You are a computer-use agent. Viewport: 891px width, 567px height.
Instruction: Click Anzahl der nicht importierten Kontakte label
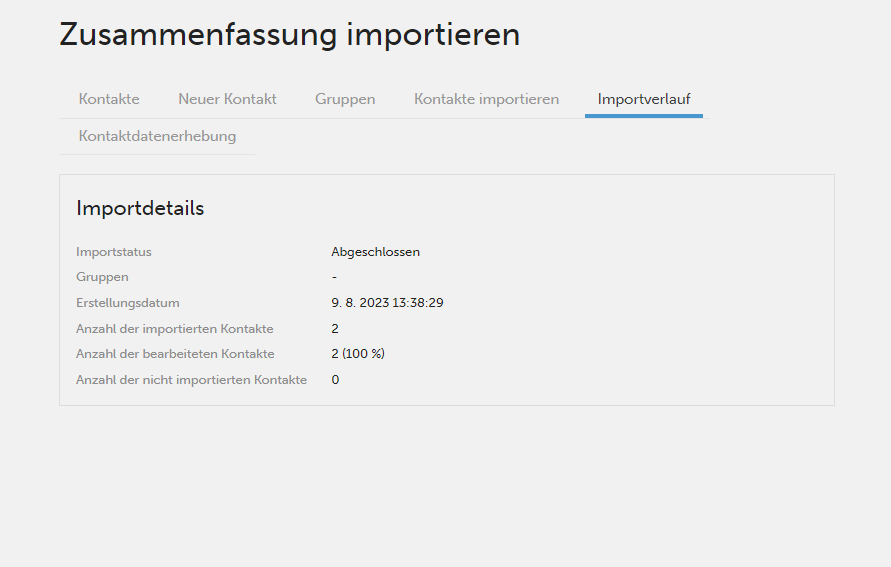(191, 380)
